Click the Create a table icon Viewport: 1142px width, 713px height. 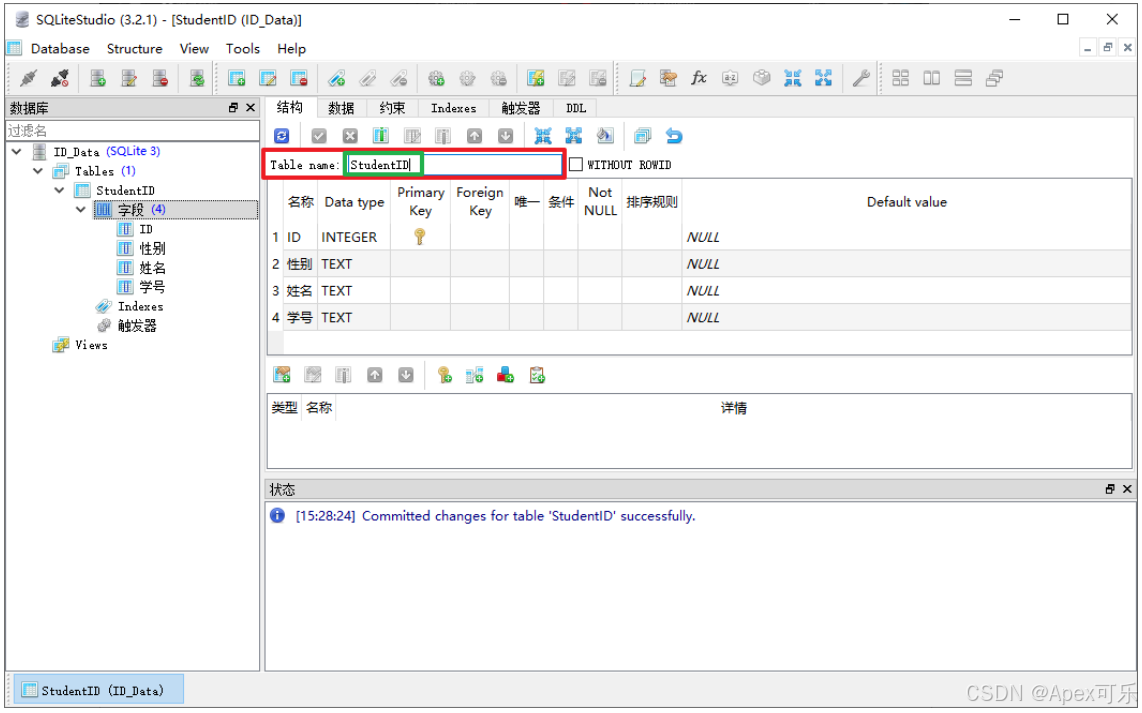(236, 78)
